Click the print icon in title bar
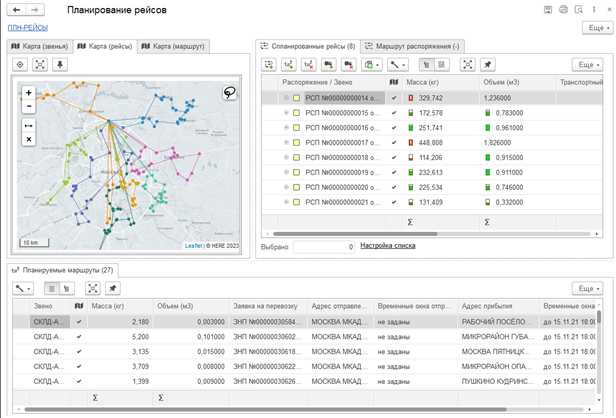The width and height of the screenshot is (616, 418). (x=563, y=10)
